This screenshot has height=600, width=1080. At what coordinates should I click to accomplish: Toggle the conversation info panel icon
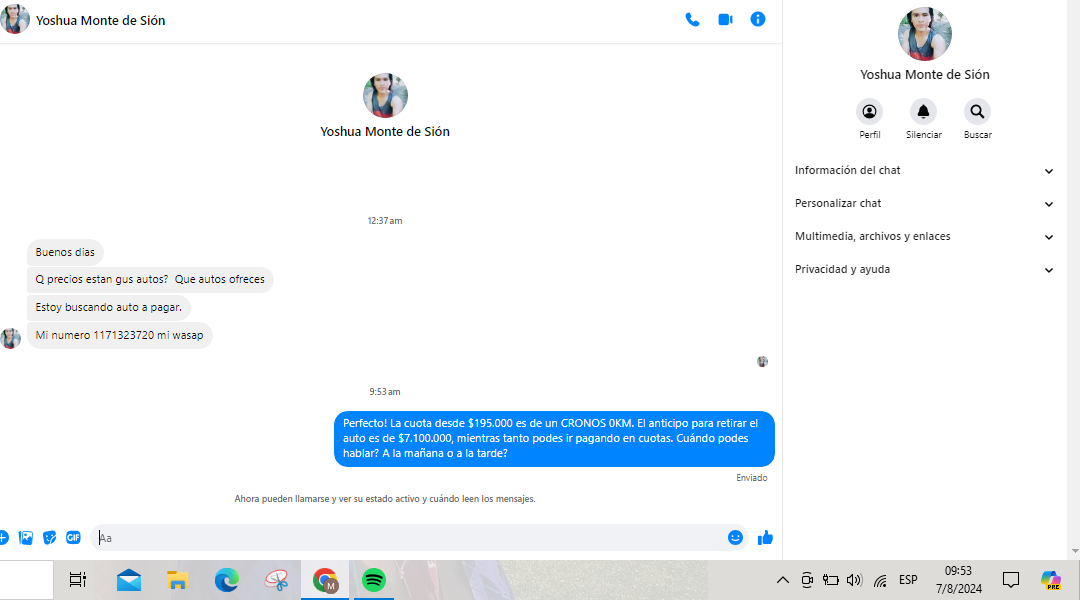click(758, 19)
